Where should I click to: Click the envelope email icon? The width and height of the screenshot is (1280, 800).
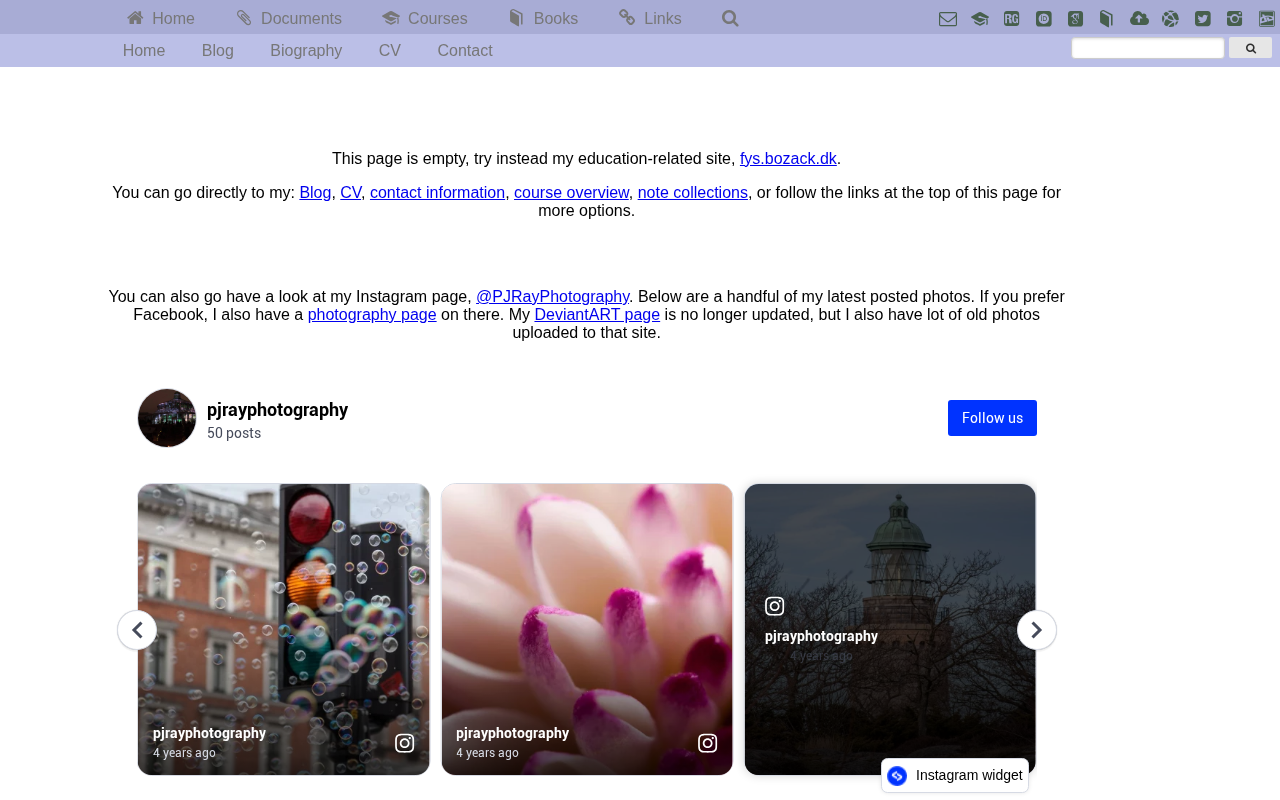[948, 19]
